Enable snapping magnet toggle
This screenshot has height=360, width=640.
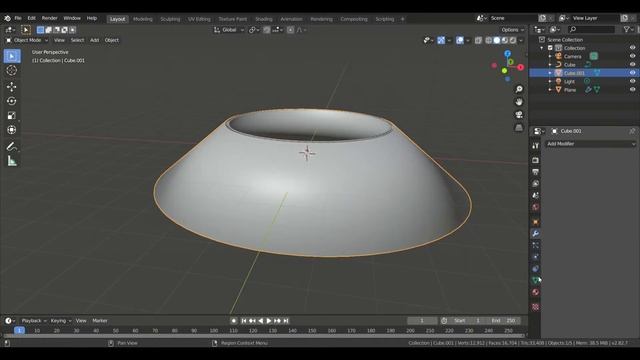tap(267, 30)
